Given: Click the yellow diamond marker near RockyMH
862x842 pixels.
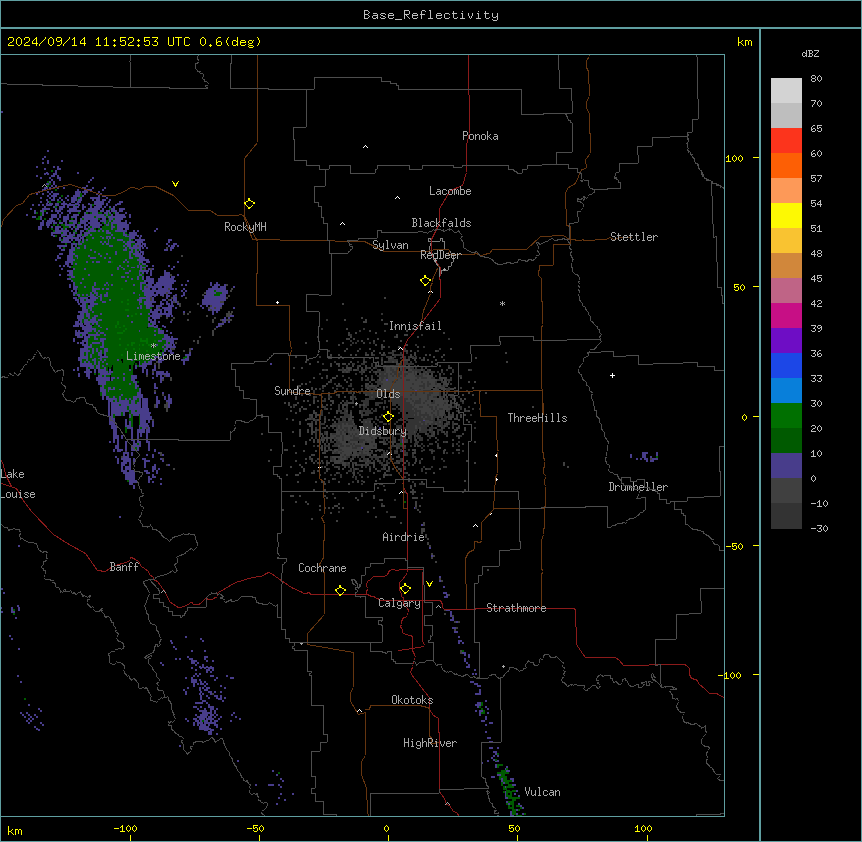Looking at the screenshot, I should coord(250,204).
